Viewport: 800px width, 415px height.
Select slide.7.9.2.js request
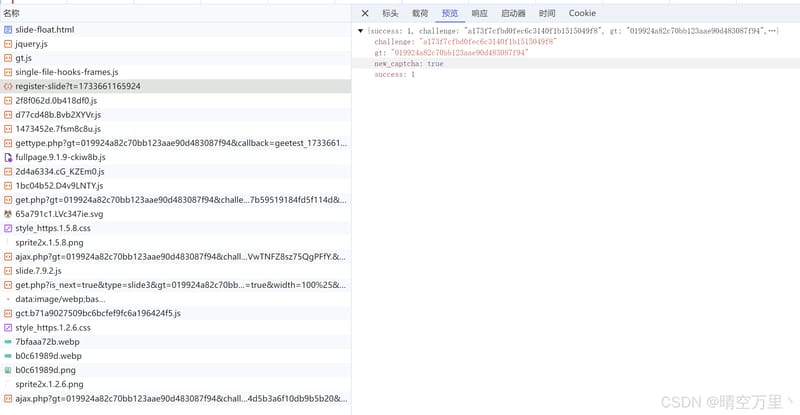[176, 271]
